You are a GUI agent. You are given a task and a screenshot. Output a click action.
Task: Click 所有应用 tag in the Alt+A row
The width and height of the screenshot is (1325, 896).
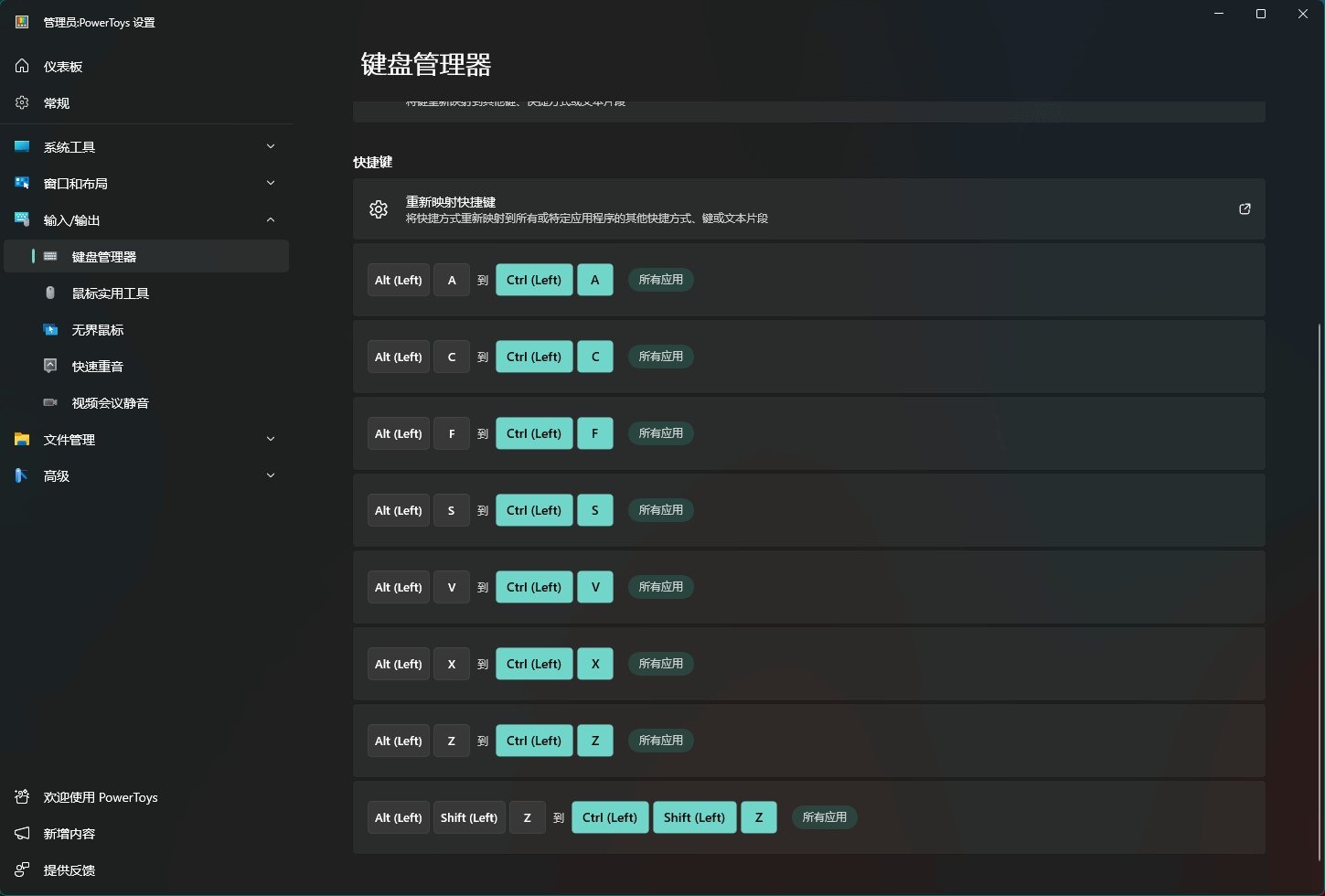[x=661, y=280]
